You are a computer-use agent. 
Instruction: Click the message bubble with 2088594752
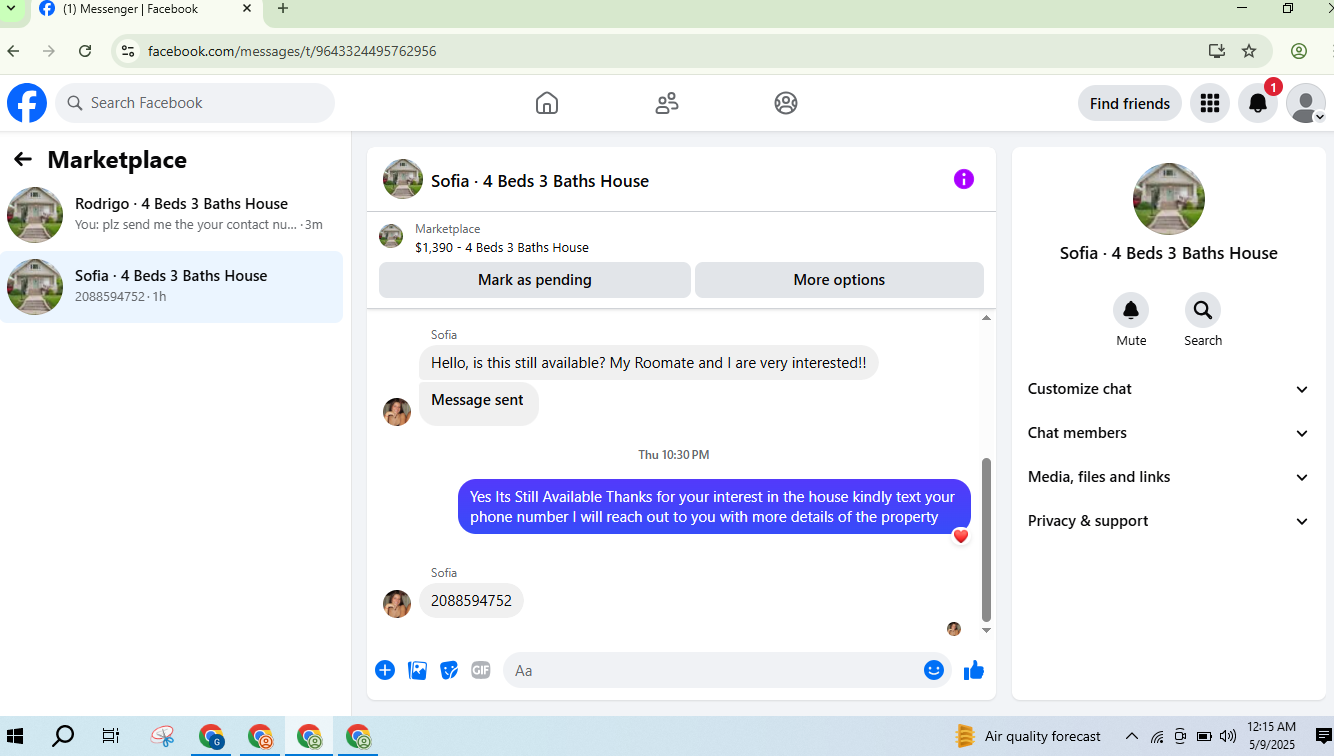pos(471,601)
